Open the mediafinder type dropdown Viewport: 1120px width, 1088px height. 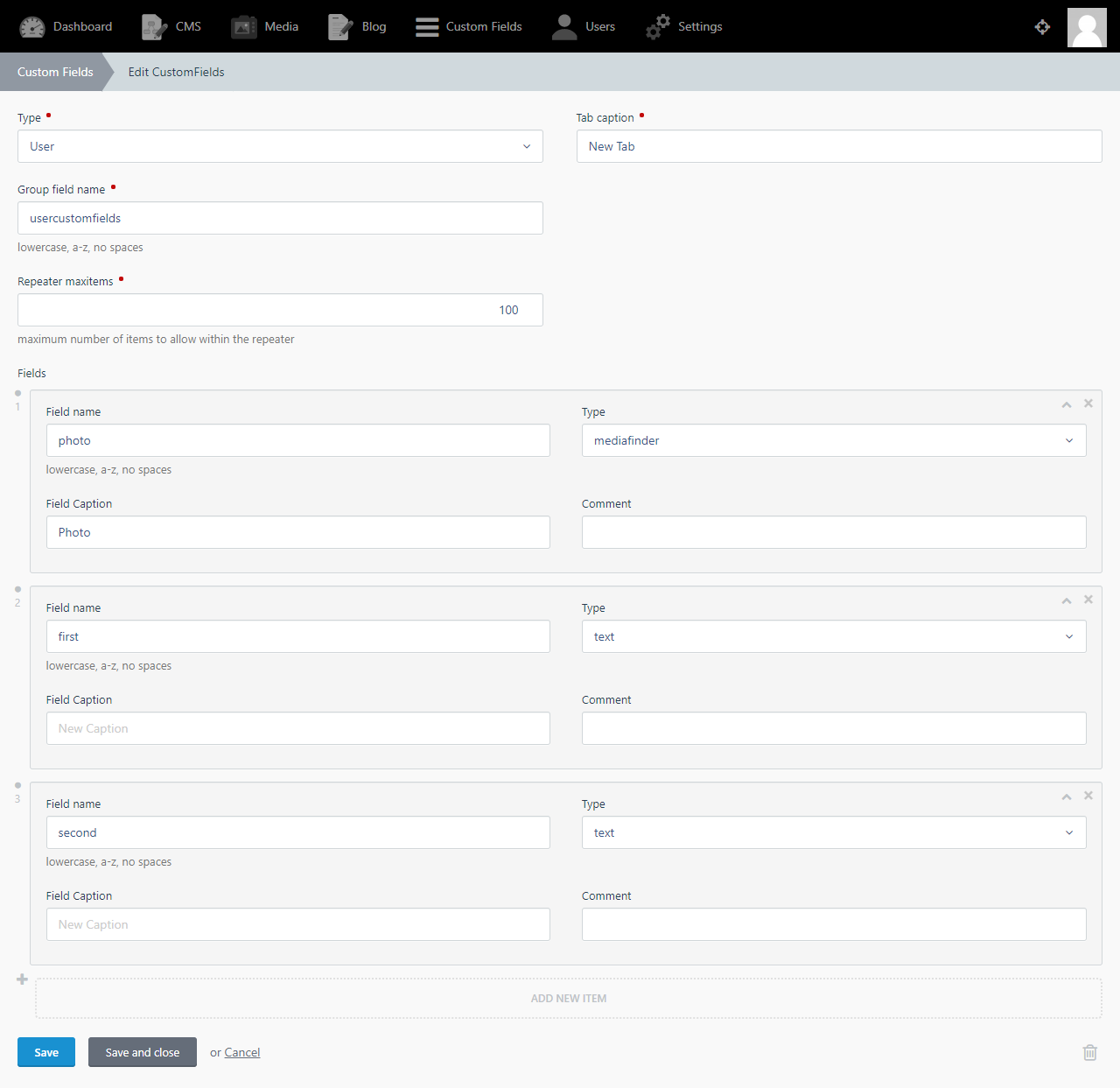pos(834,440)
